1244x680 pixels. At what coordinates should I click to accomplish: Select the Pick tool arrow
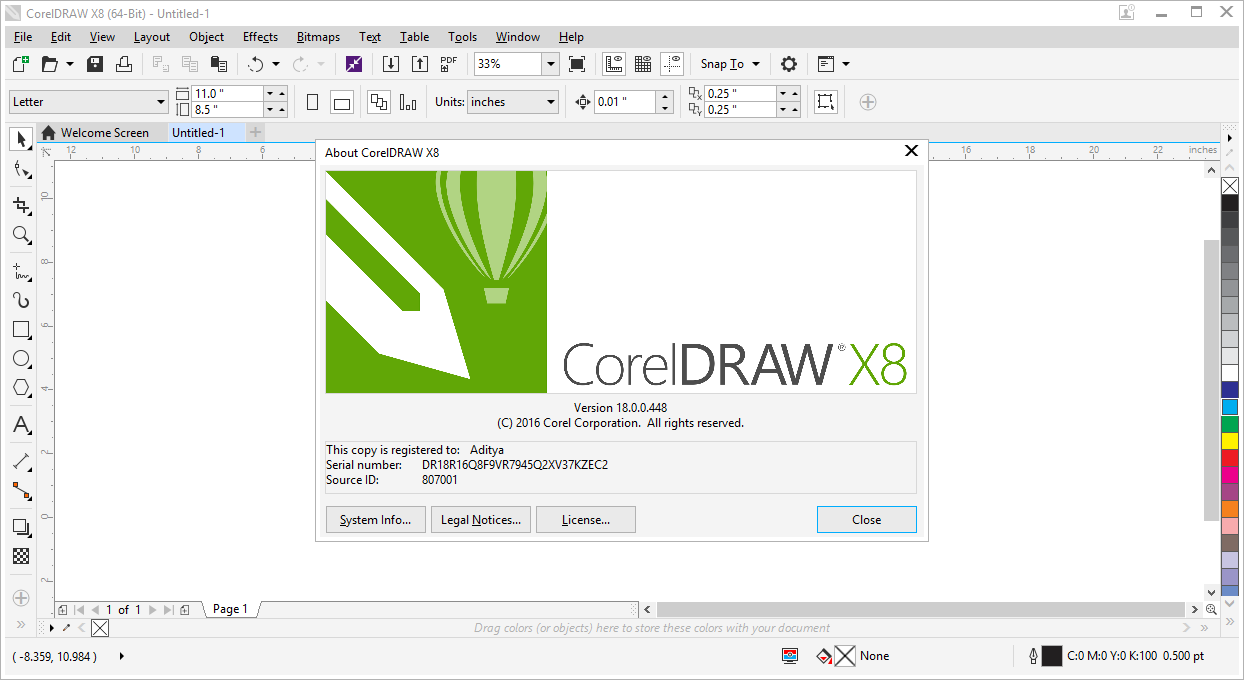click(x=21, y=139)
